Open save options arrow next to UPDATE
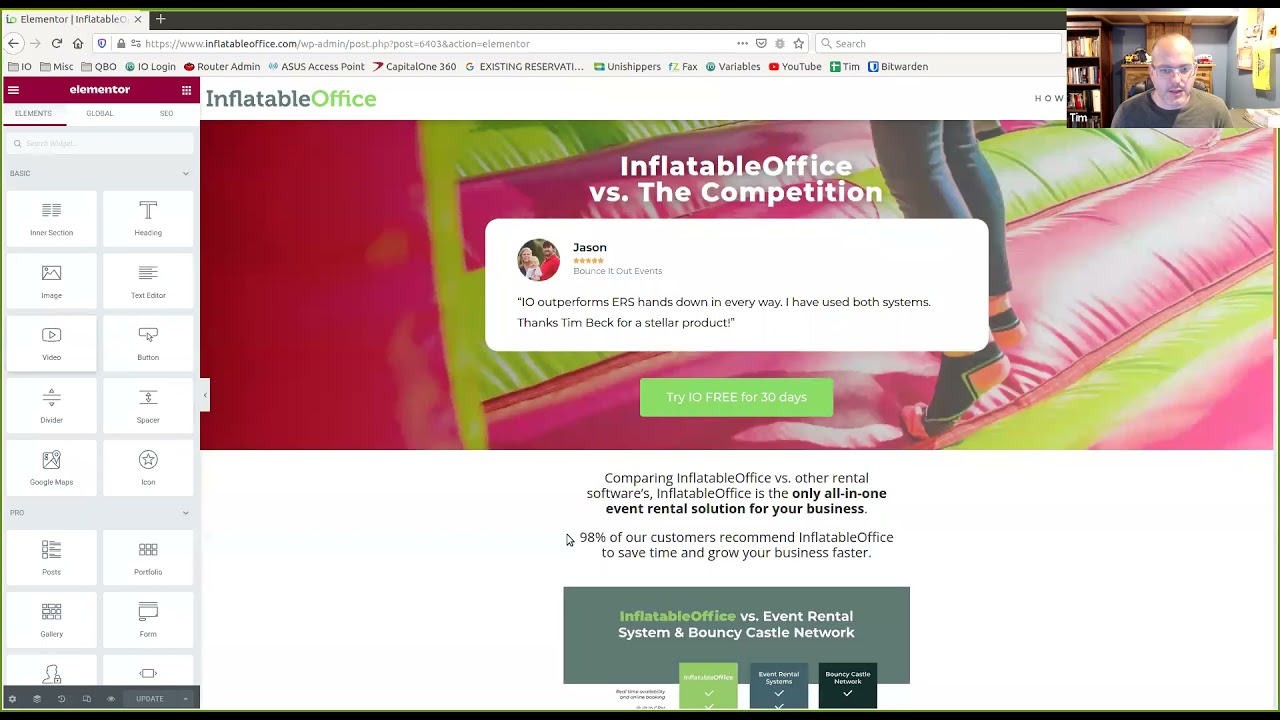The height and width of the screenshot is (720, 1280). pos(185,699)
